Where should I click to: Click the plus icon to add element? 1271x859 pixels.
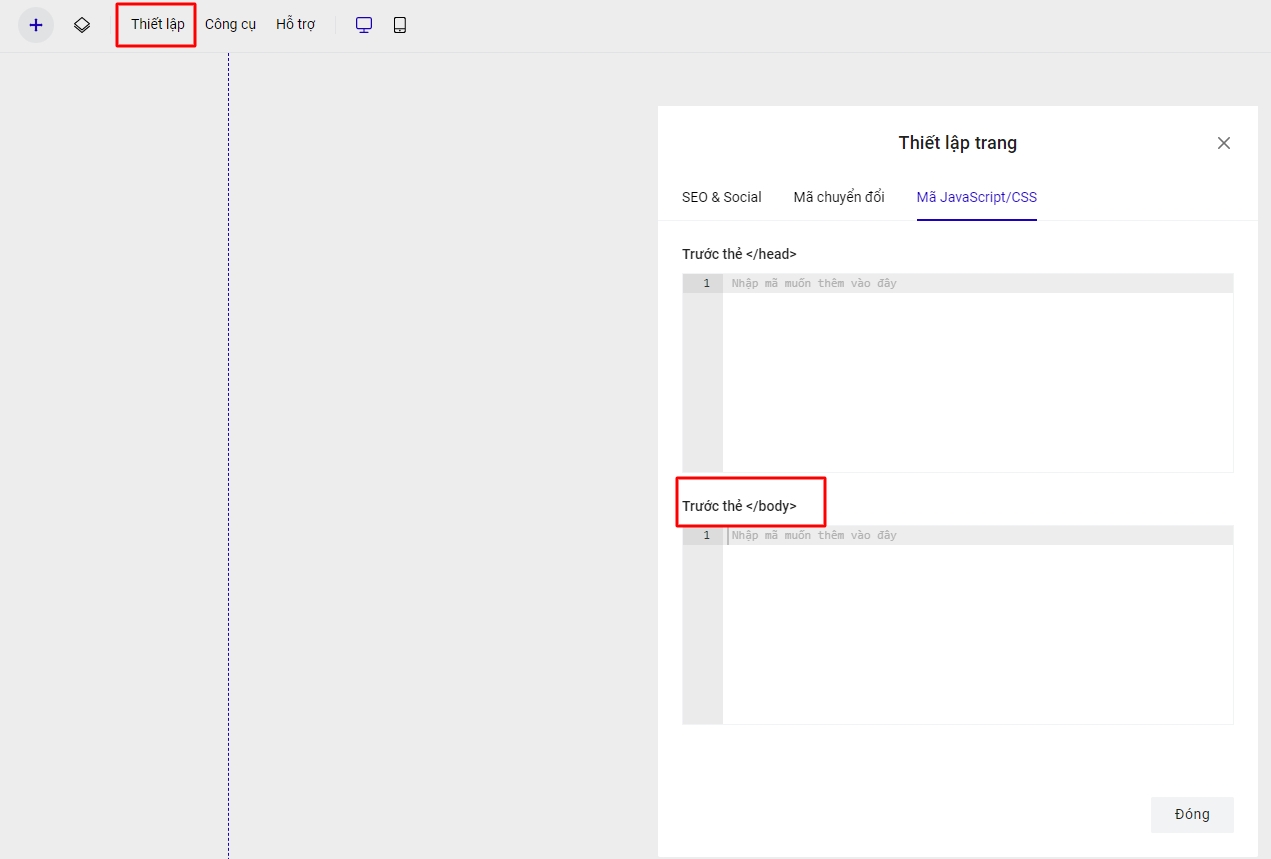tap(36, 25)
